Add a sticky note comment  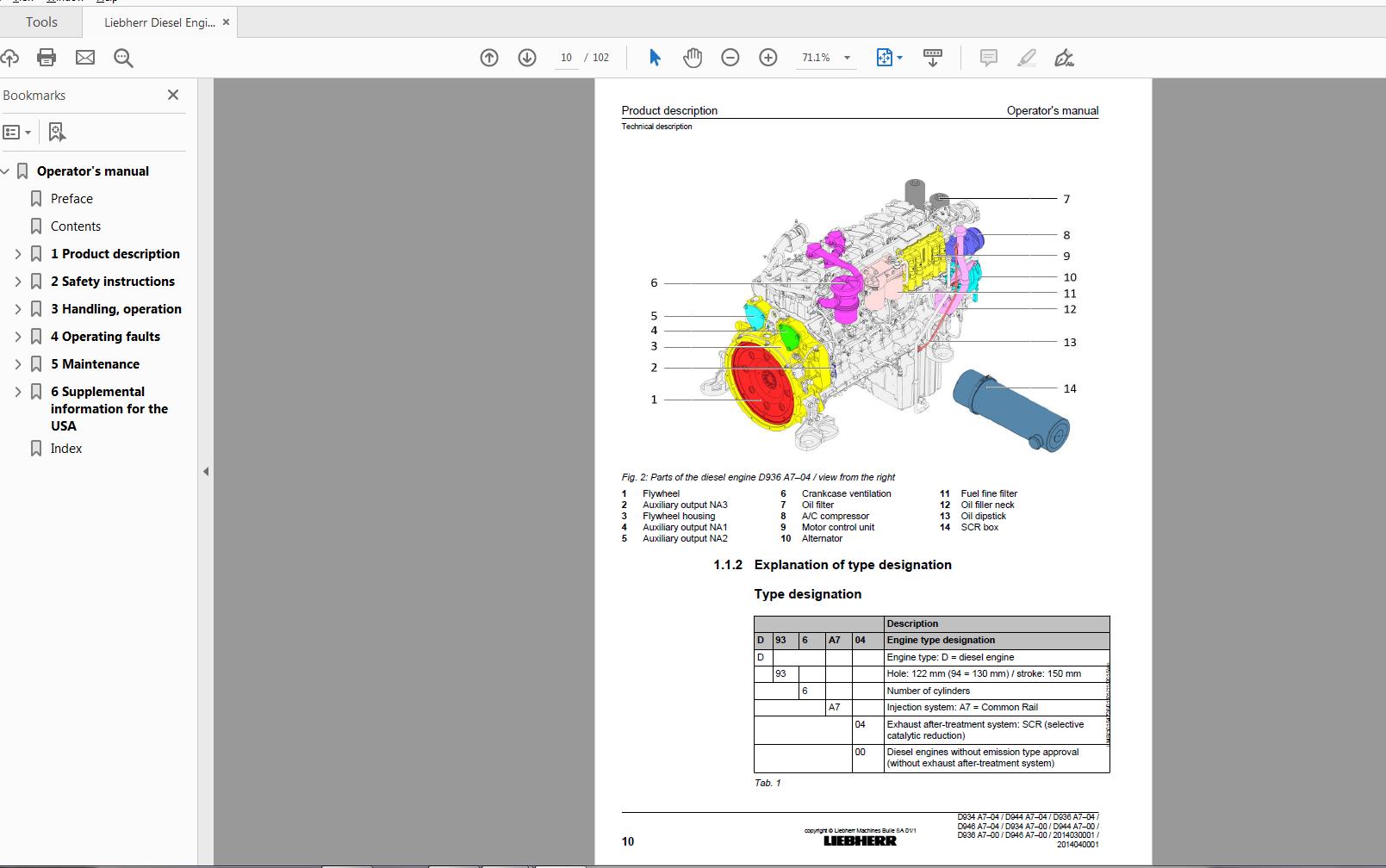coord(987,58)
